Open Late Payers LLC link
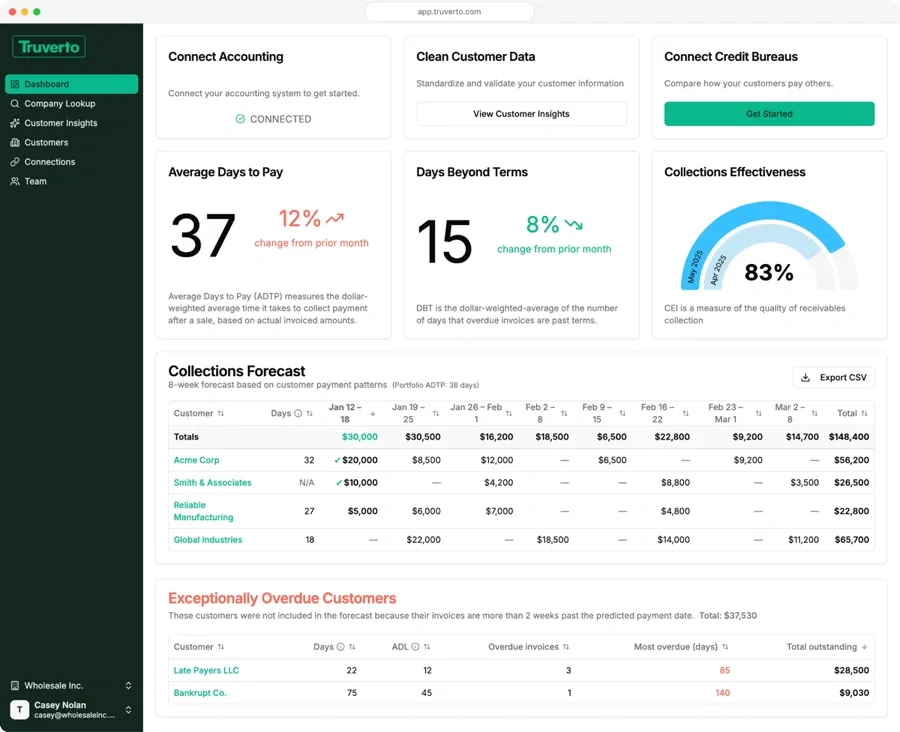The width and height of the screenshot is (900, 732). [x=206, y=671]
